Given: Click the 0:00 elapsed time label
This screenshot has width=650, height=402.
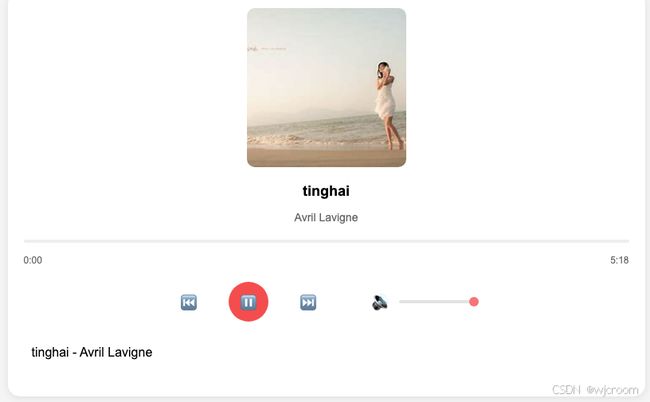Looking at the screenshot, I should click(33, 260).
